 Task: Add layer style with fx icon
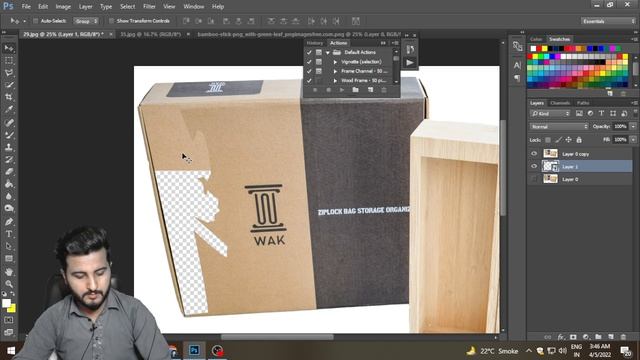[x=561, y=337]
